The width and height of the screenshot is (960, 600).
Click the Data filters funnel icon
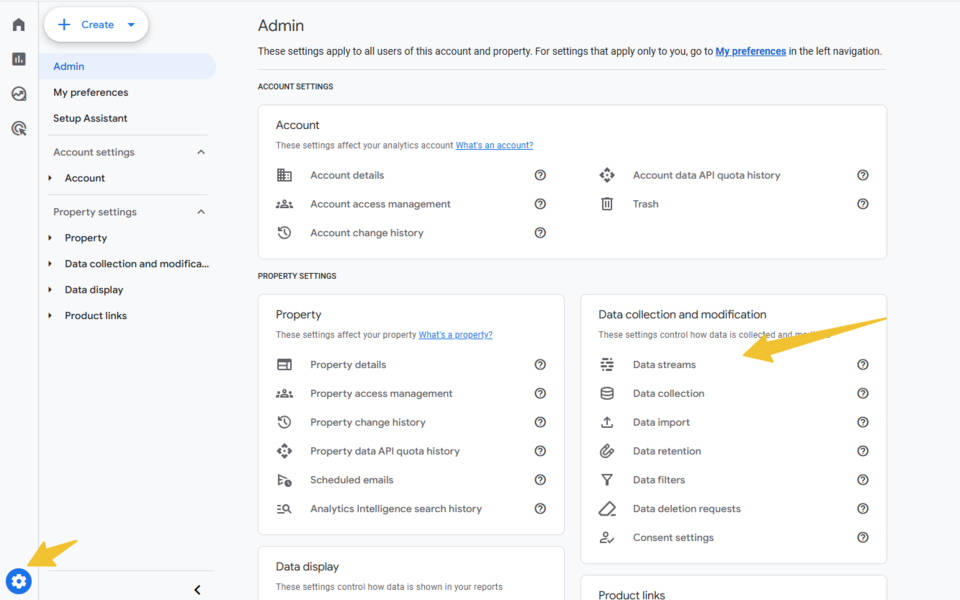[607, 480]
